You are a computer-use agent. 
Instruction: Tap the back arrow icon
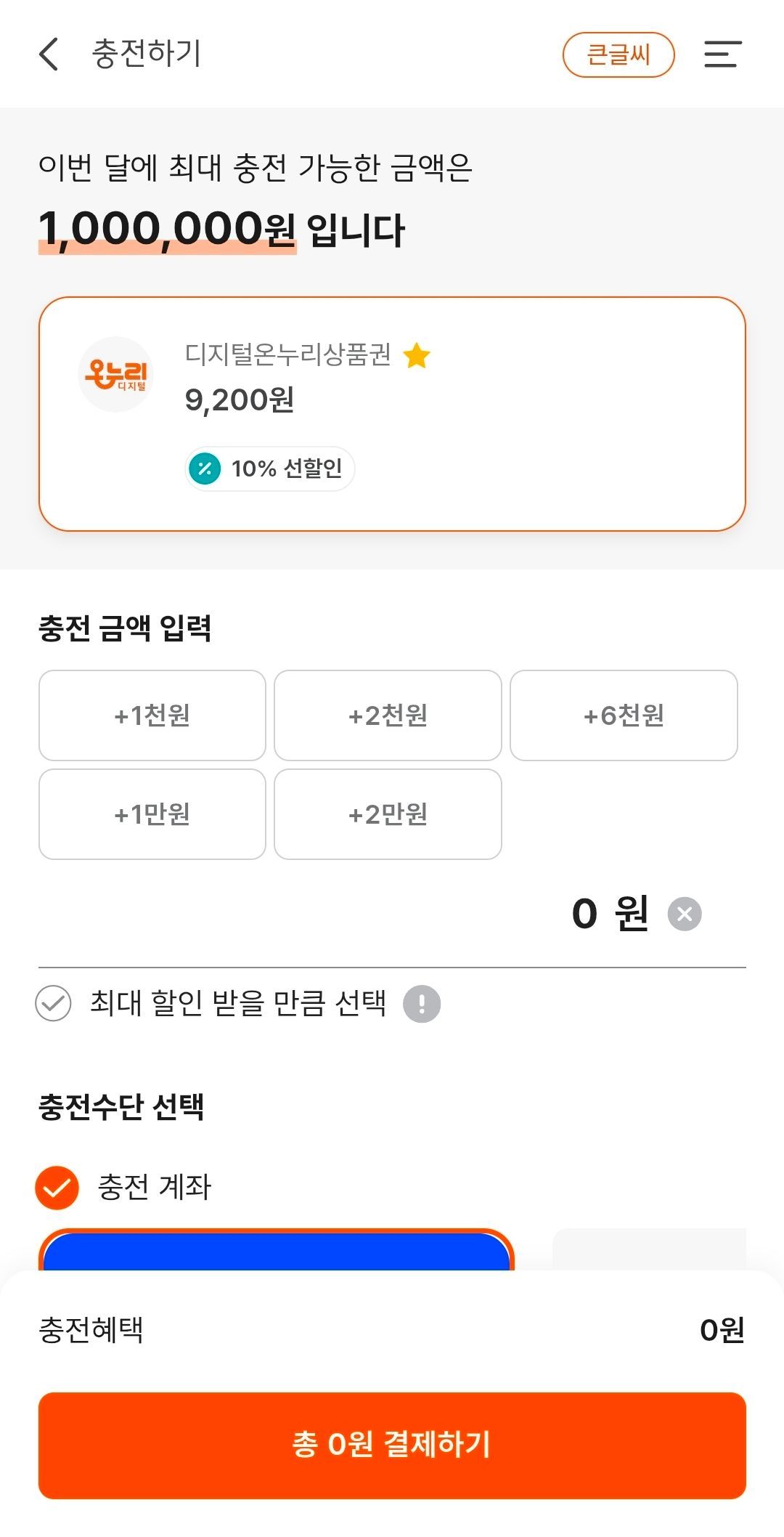pyautogui.click(x=49, y=54)
